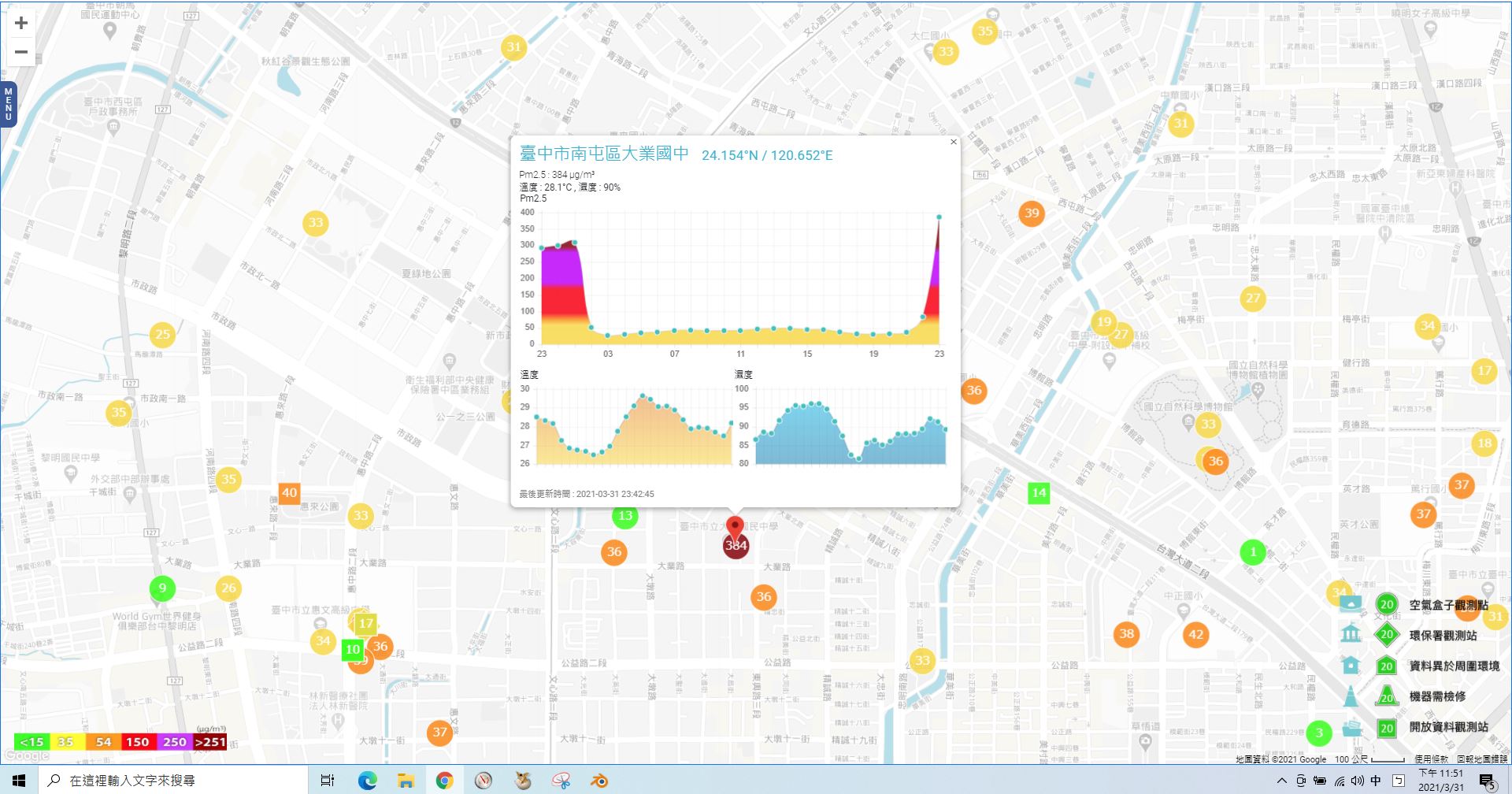Open File Explorer from taskbar
The image size is (1512, 794).
pos(406,780)
